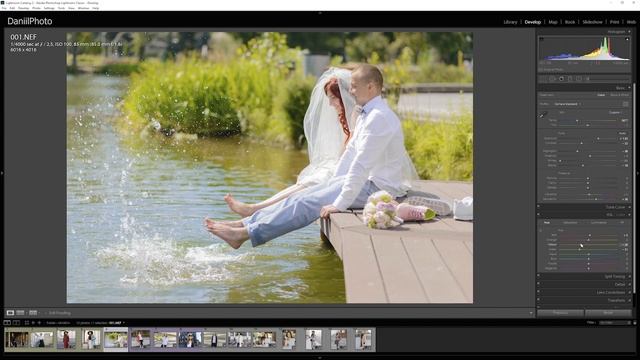This screenshot has width=640, height=360.
Task: Select the Hue tab in HSL
Action: [547, 222]
